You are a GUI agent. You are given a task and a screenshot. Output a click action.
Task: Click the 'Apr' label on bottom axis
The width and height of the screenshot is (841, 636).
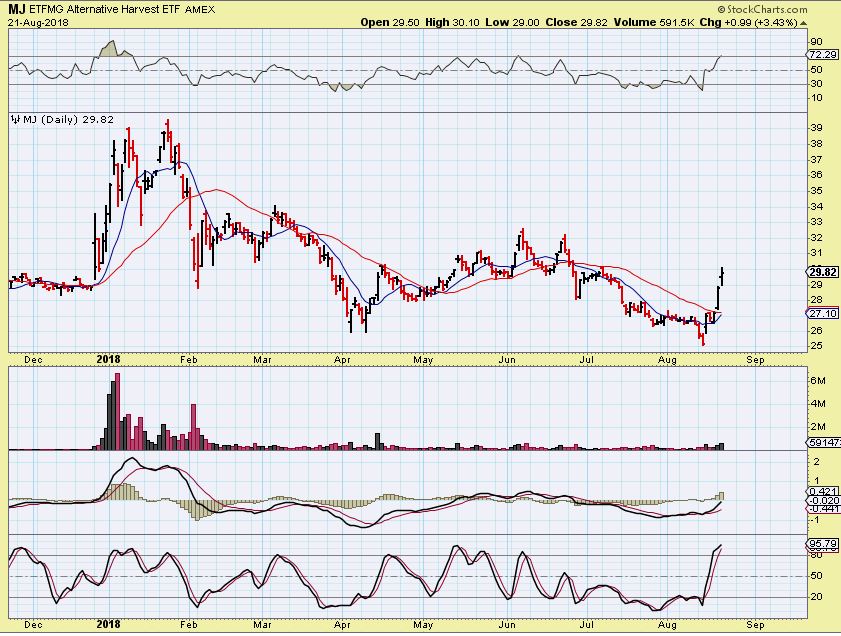point(342,625)
